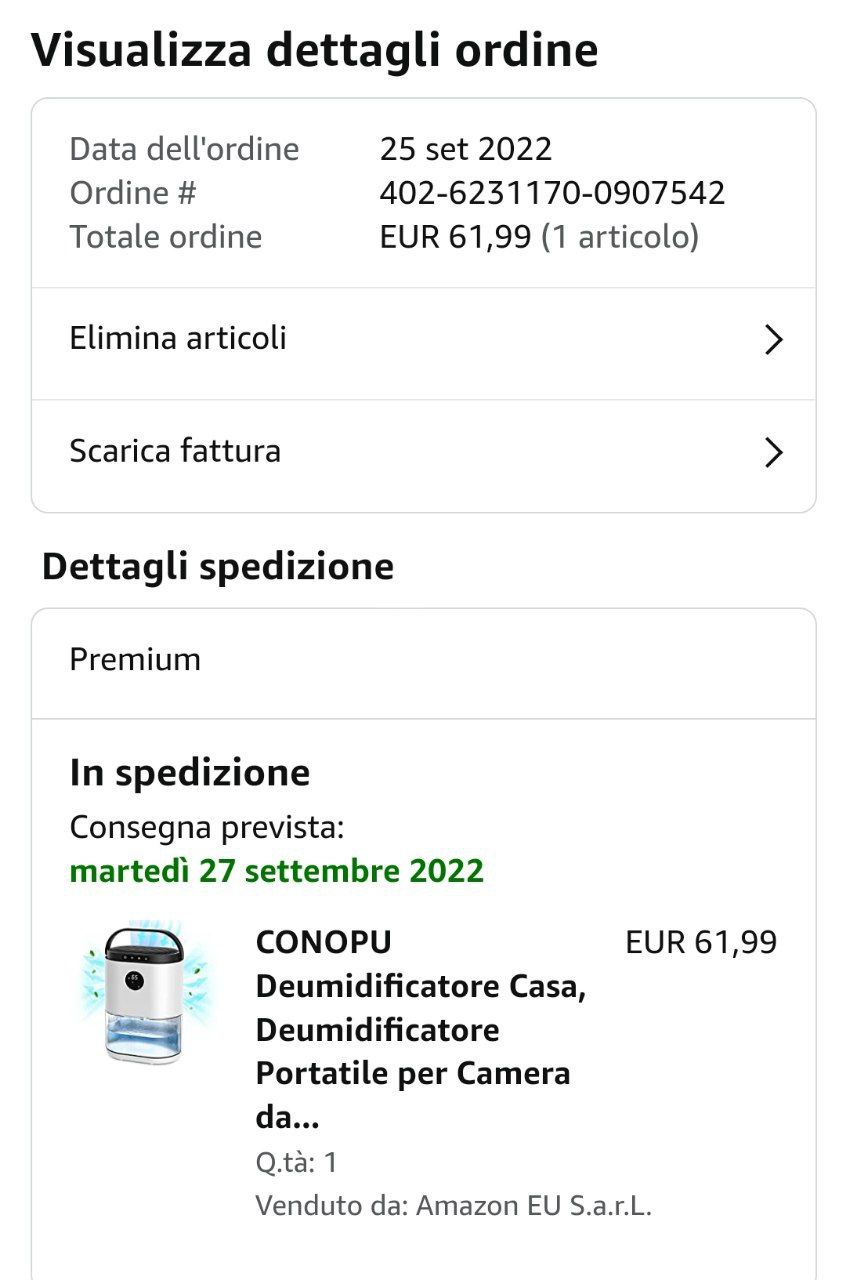
Task: Tap the Q.tà: 1 quantity text
Action: 297,1162
